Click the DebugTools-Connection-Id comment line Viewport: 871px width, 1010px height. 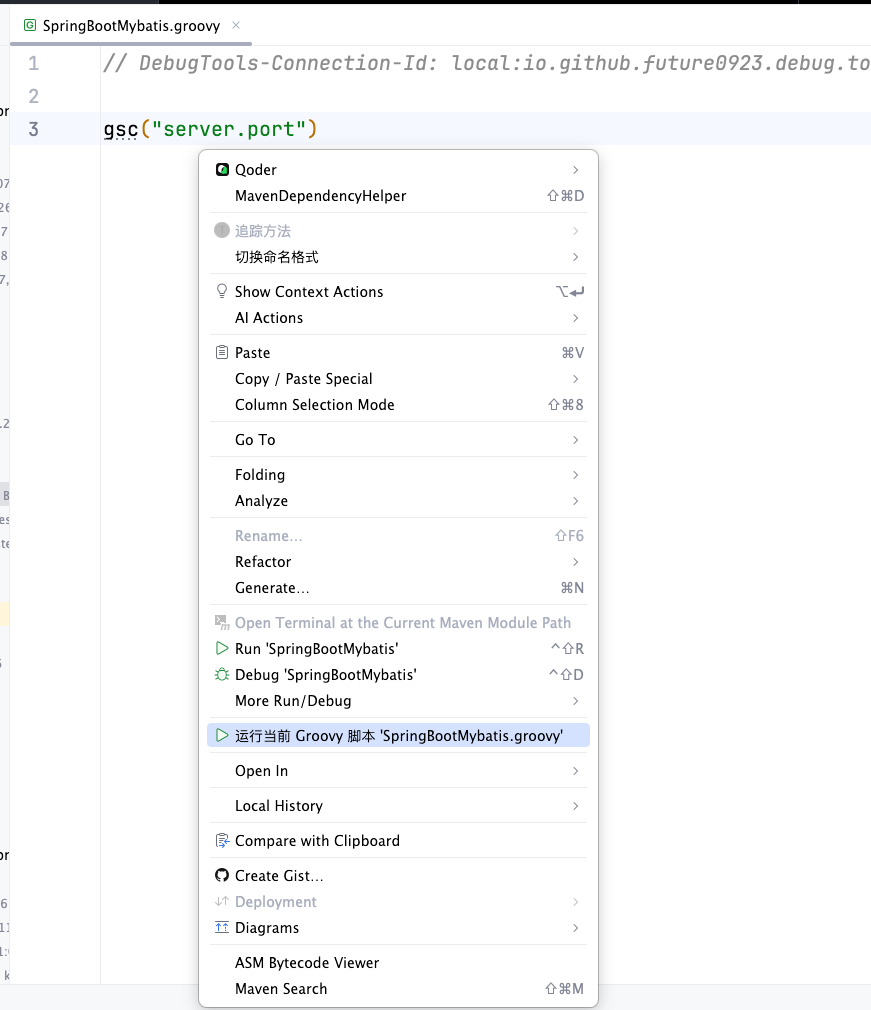pyautogui.click(x=486, y=63)
